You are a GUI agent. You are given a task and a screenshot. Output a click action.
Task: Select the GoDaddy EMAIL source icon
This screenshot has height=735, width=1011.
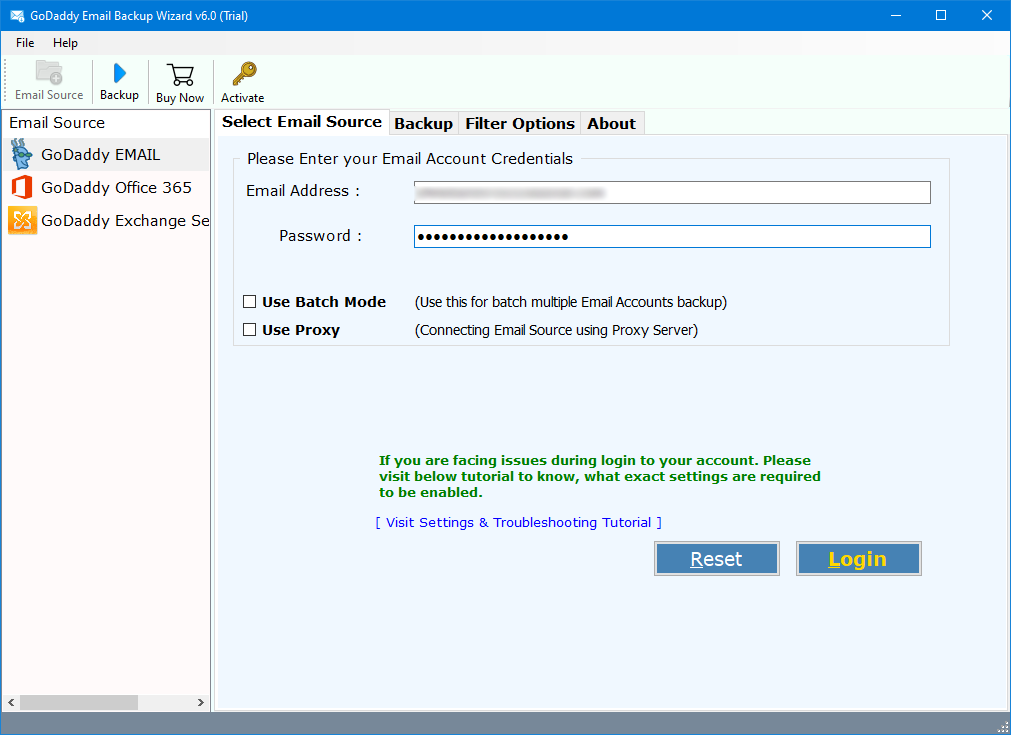pos(21,154)
